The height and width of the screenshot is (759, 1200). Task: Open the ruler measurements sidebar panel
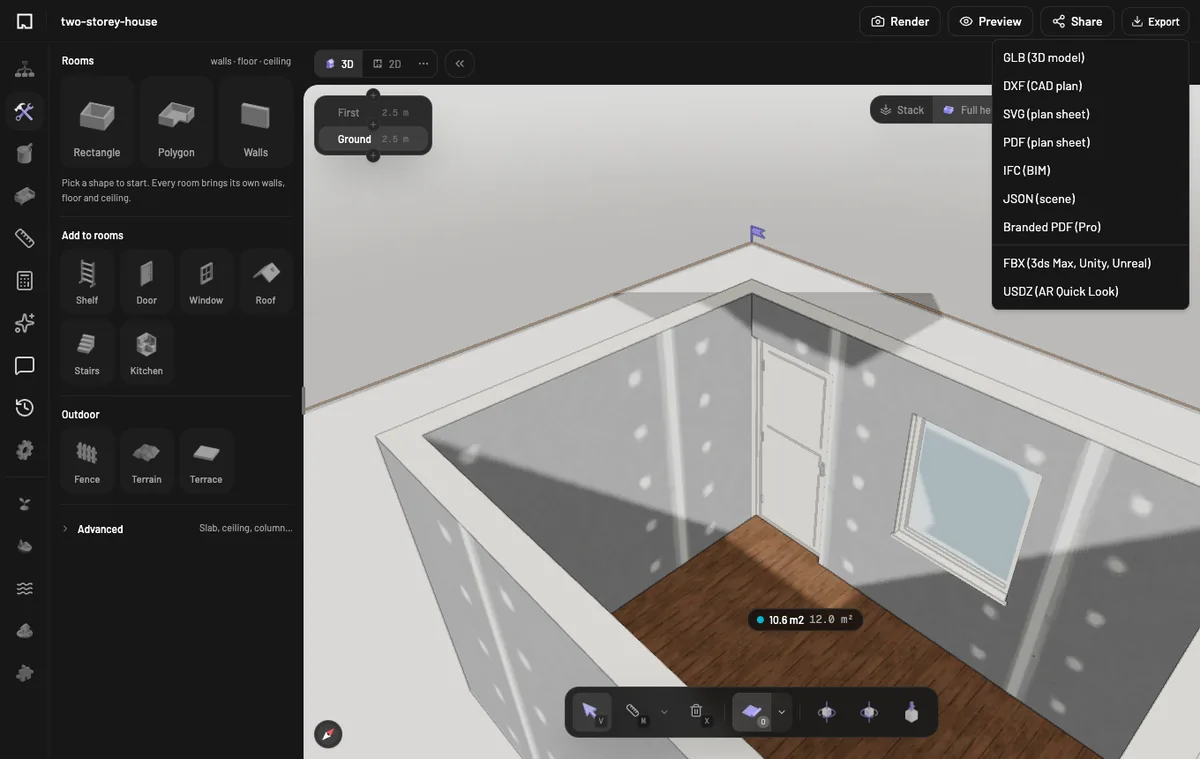(25, 238)
